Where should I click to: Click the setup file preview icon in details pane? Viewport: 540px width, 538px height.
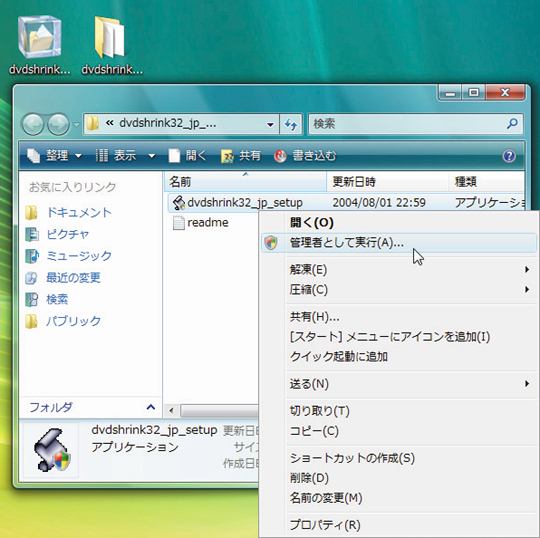click(x=52, y=450)
